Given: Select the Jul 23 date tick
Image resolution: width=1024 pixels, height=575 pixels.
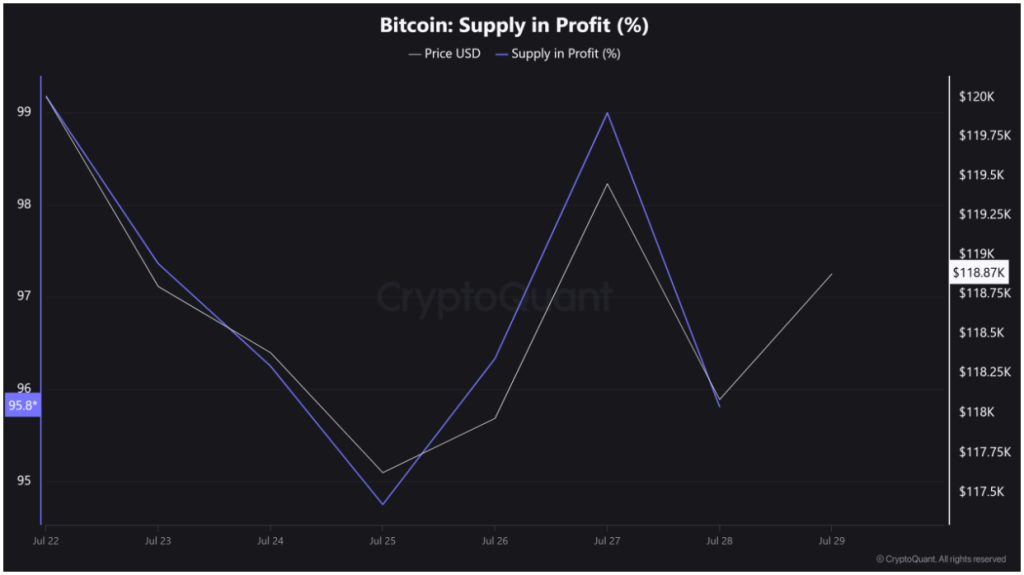Looking at the screenshot, I should [x=158, y=540].
